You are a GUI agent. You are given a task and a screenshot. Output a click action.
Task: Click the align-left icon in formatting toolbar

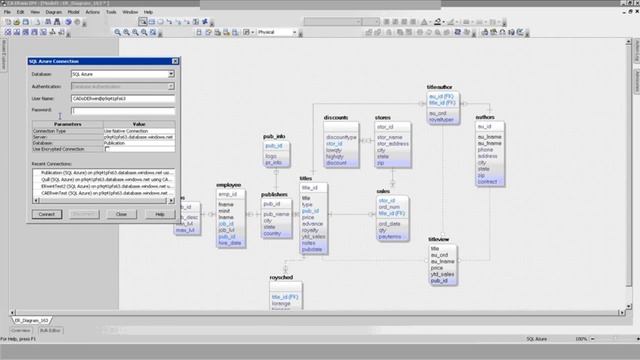(386, 22)
